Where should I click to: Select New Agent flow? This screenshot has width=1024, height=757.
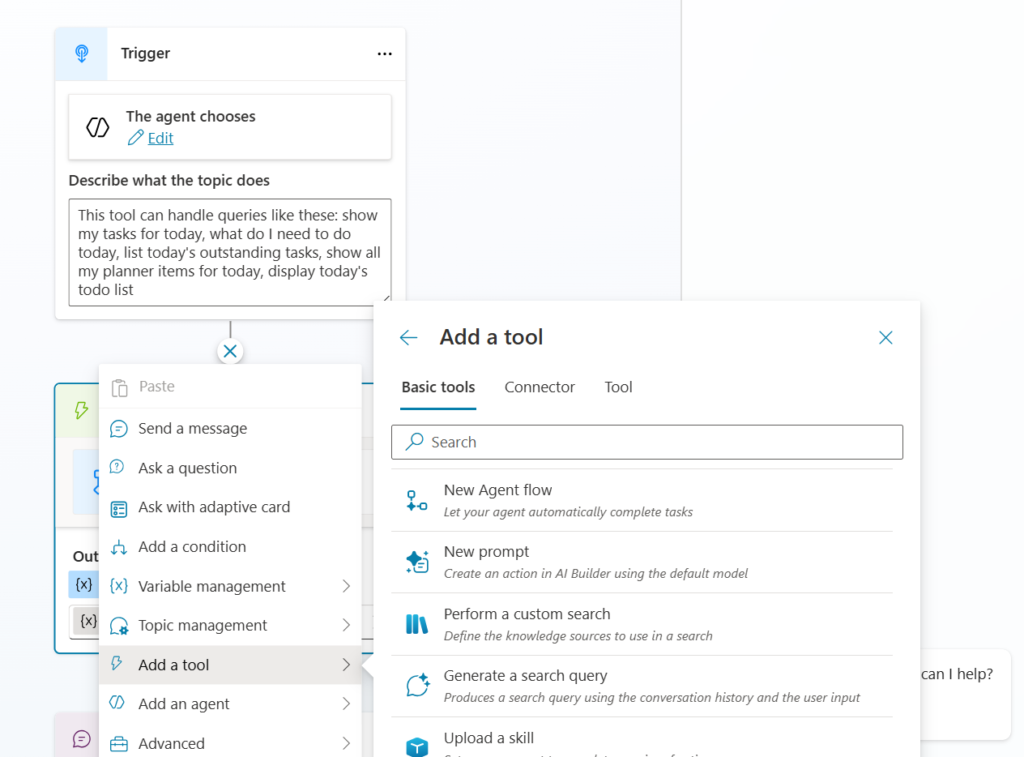tap(642, 501)
